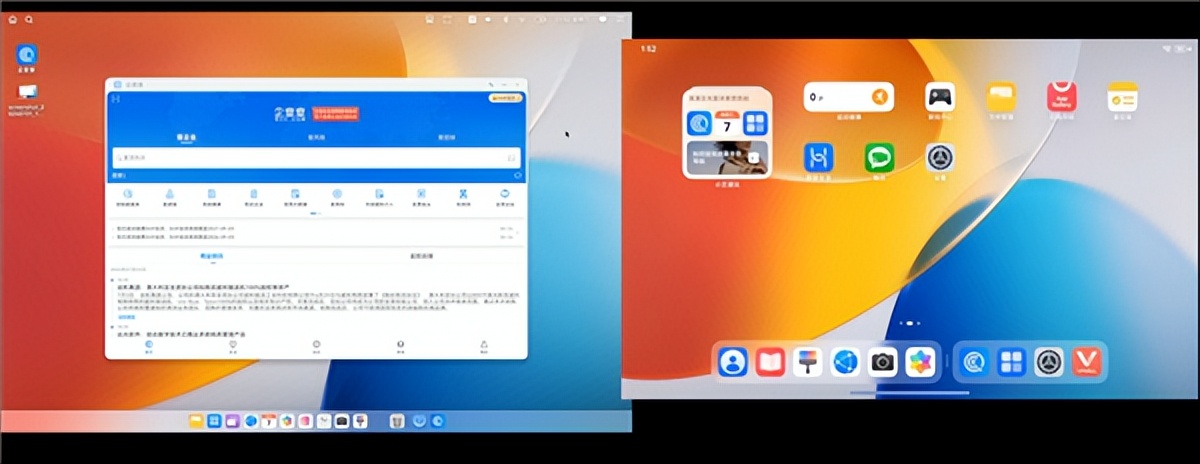Open the green messaging app on tablet

coord(879,157)
